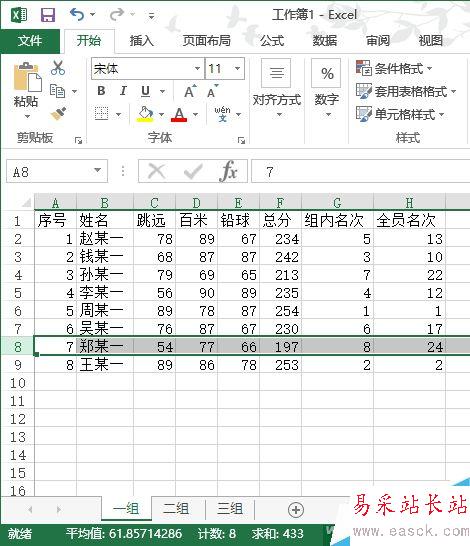Toggle Underline formatting
Image resolution: width=470 pixels, height=546 pixels.
146,91
